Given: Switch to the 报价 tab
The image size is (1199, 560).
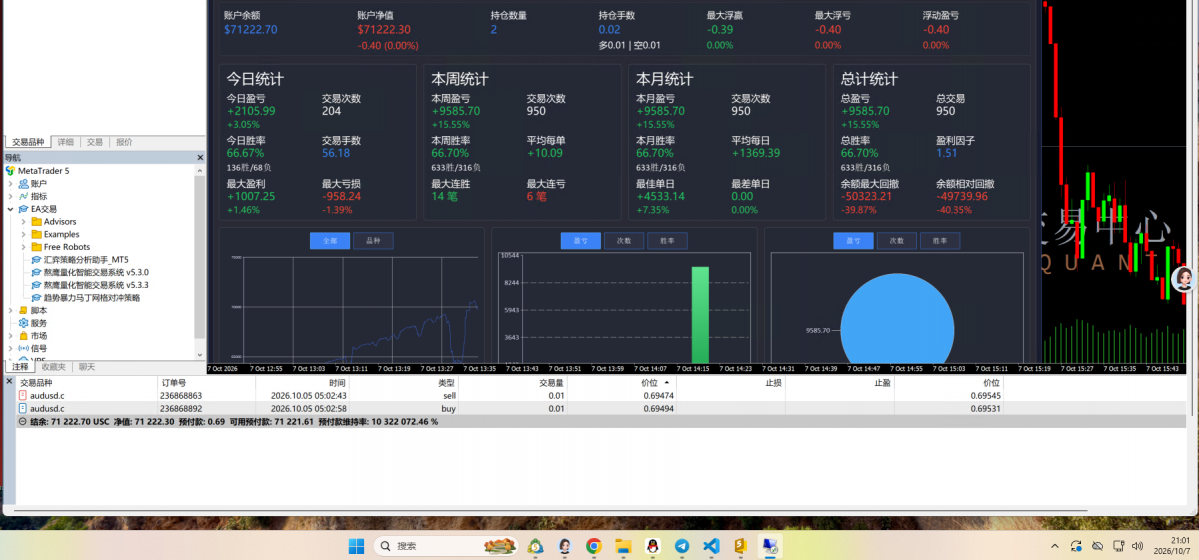Looking at the screenshot, I should [123, 142].
